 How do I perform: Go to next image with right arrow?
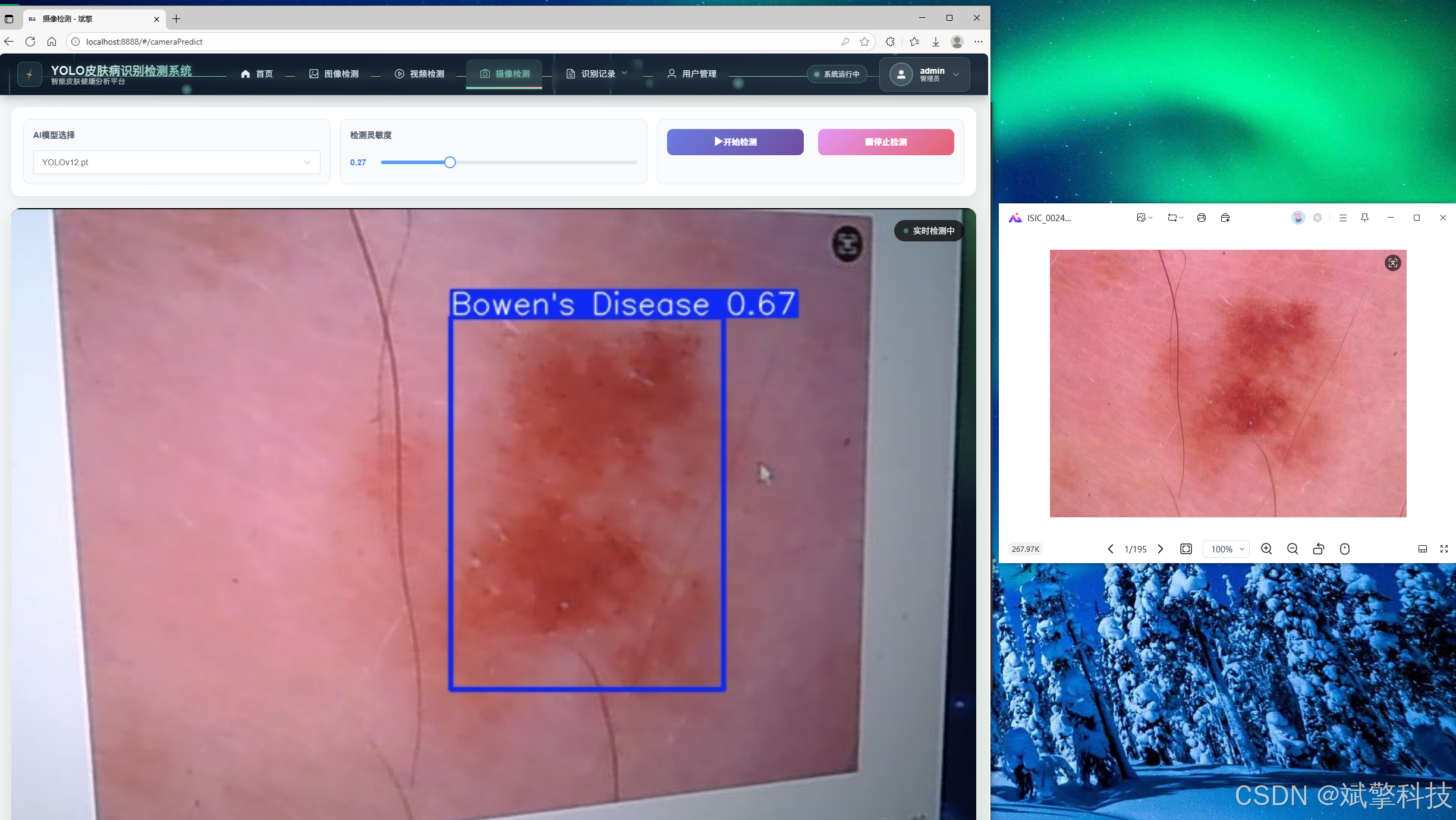[x=1161, y=549]
